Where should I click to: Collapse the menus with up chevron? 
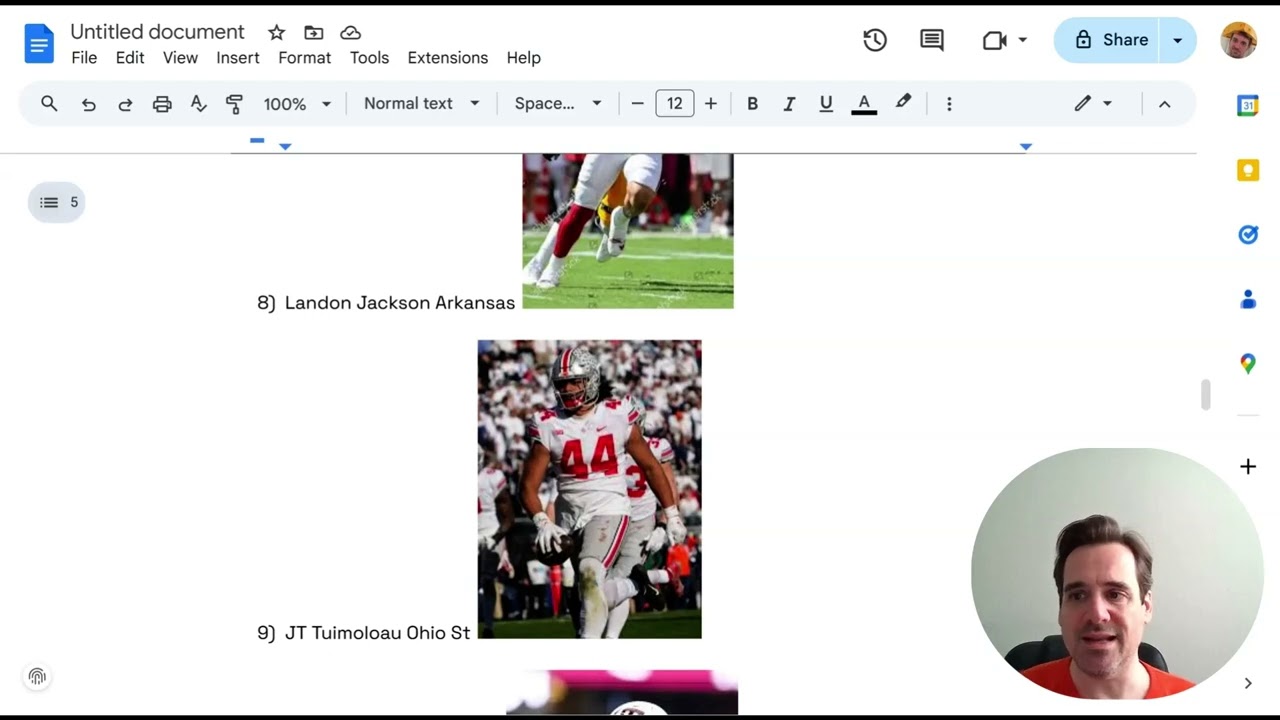coord(1164,104)
